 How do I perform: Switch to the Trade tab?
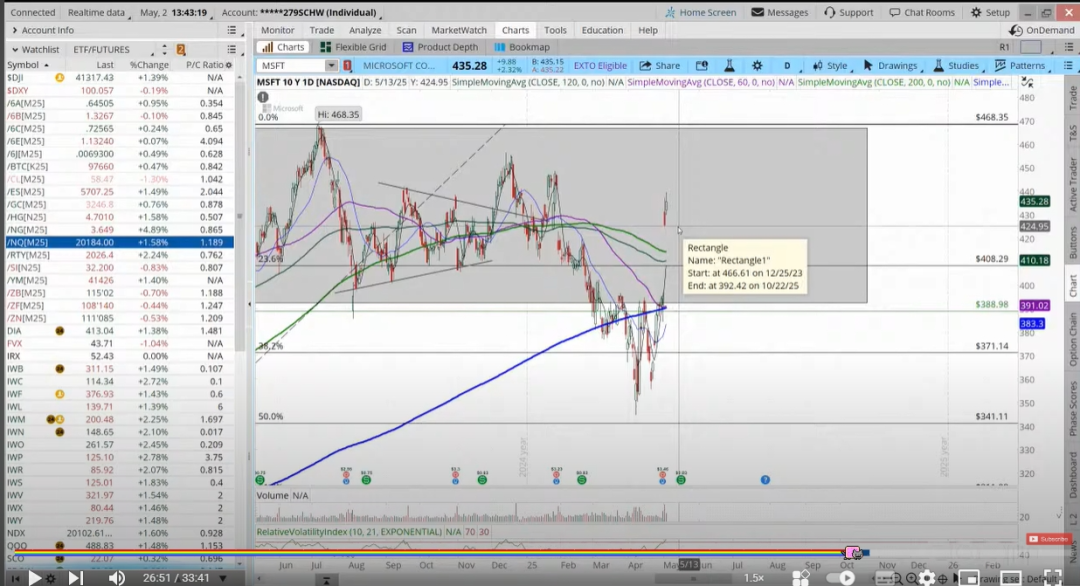[322, 30]
